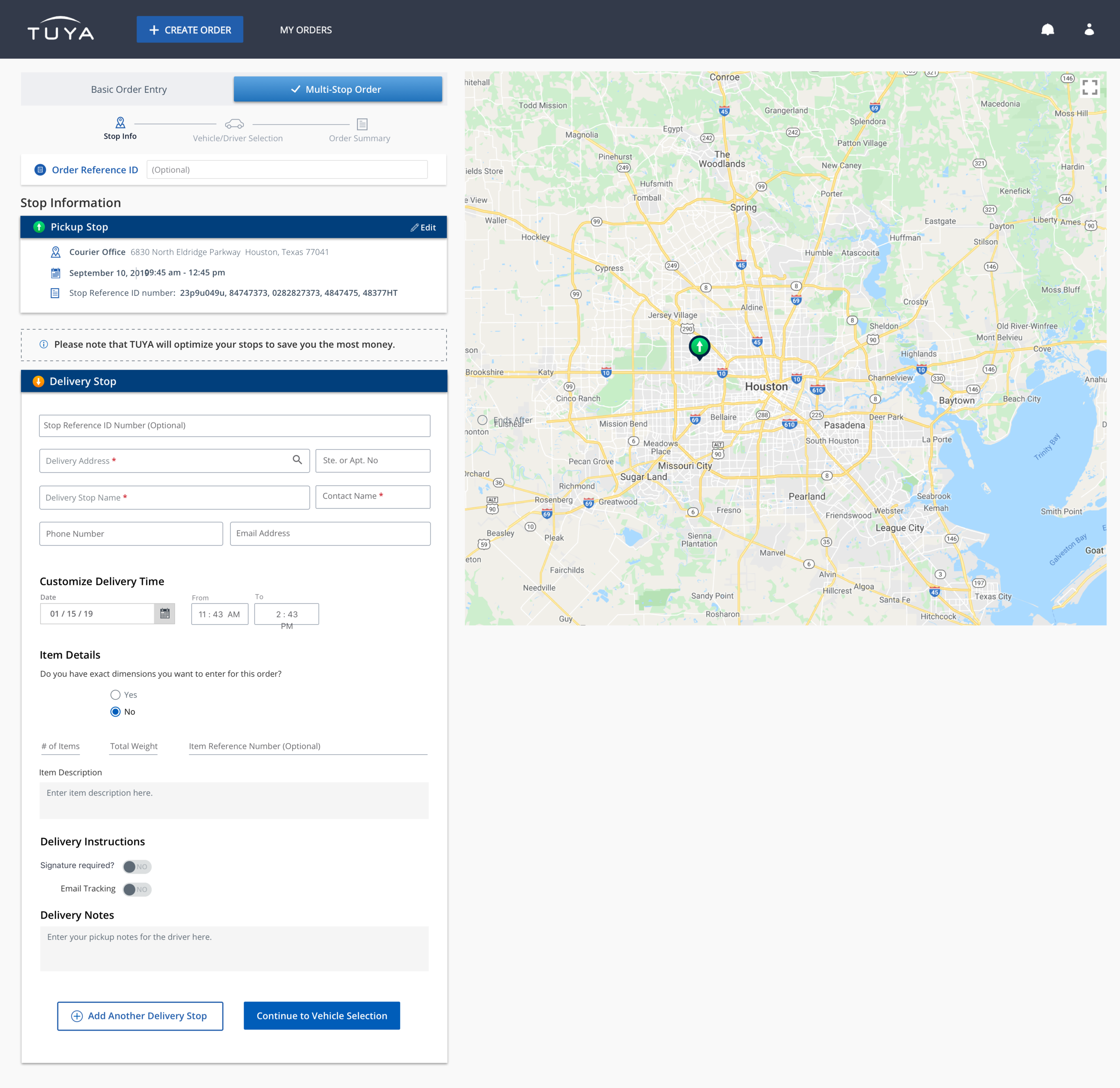Toggle the map fullscreen view
Viewport: 1120px width, 1088px height.
(x=1089, y=87)
